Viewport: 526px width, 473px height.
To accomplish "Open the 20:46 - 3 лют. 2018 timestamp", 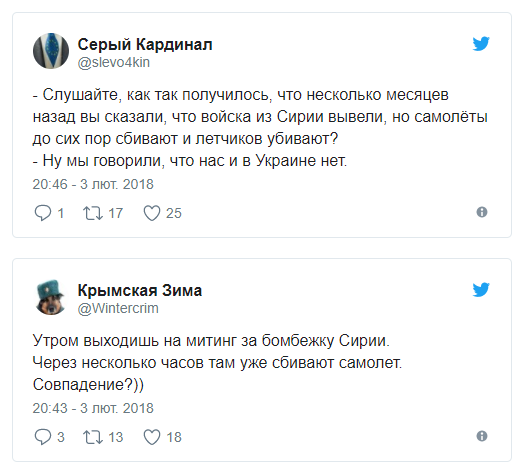I will pyautogui.click(x=93, y=184).
